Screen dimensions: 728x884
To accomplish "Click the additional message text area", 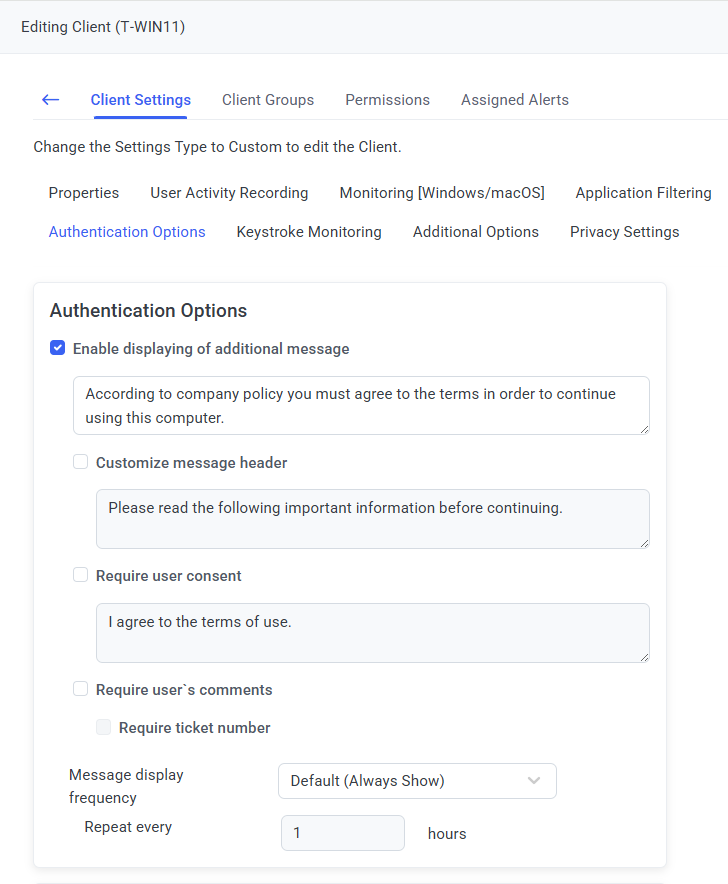I will (x=360, y=405).
